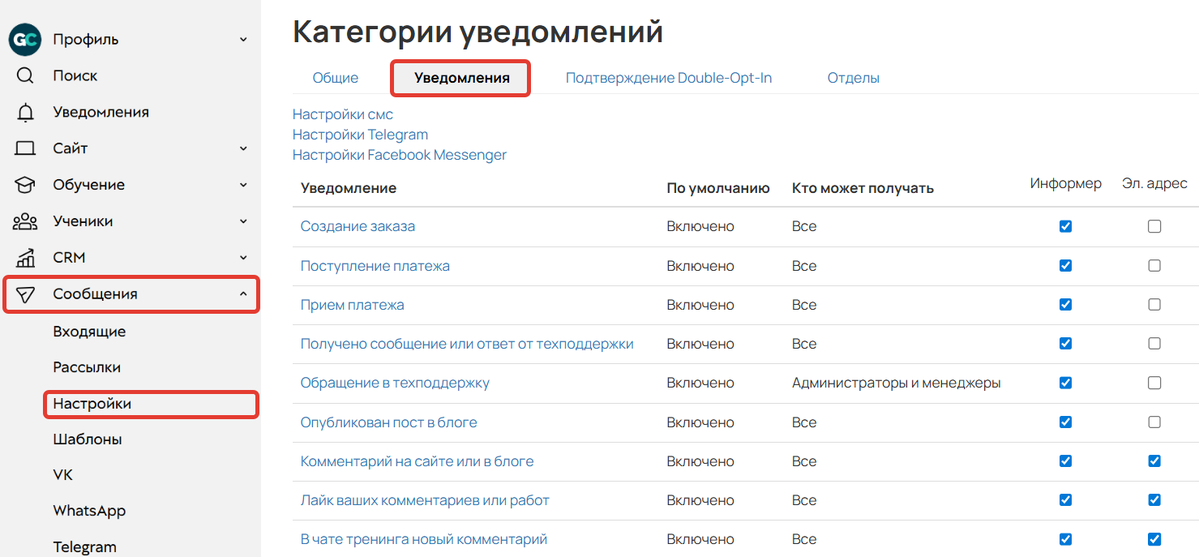The width and height of the screenshot is (1199, 557).
Task: Open Настройки under Сообщения
Action: [x=92, y=403]
